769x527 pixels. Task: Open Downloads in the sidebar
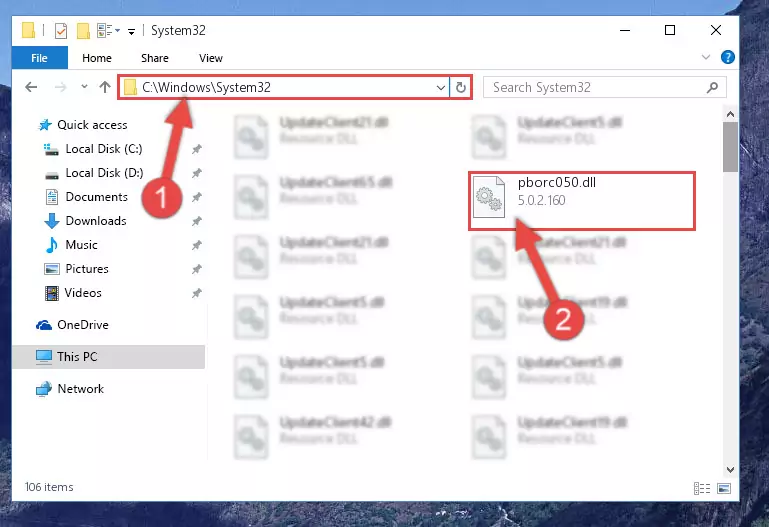click(96, 221)
